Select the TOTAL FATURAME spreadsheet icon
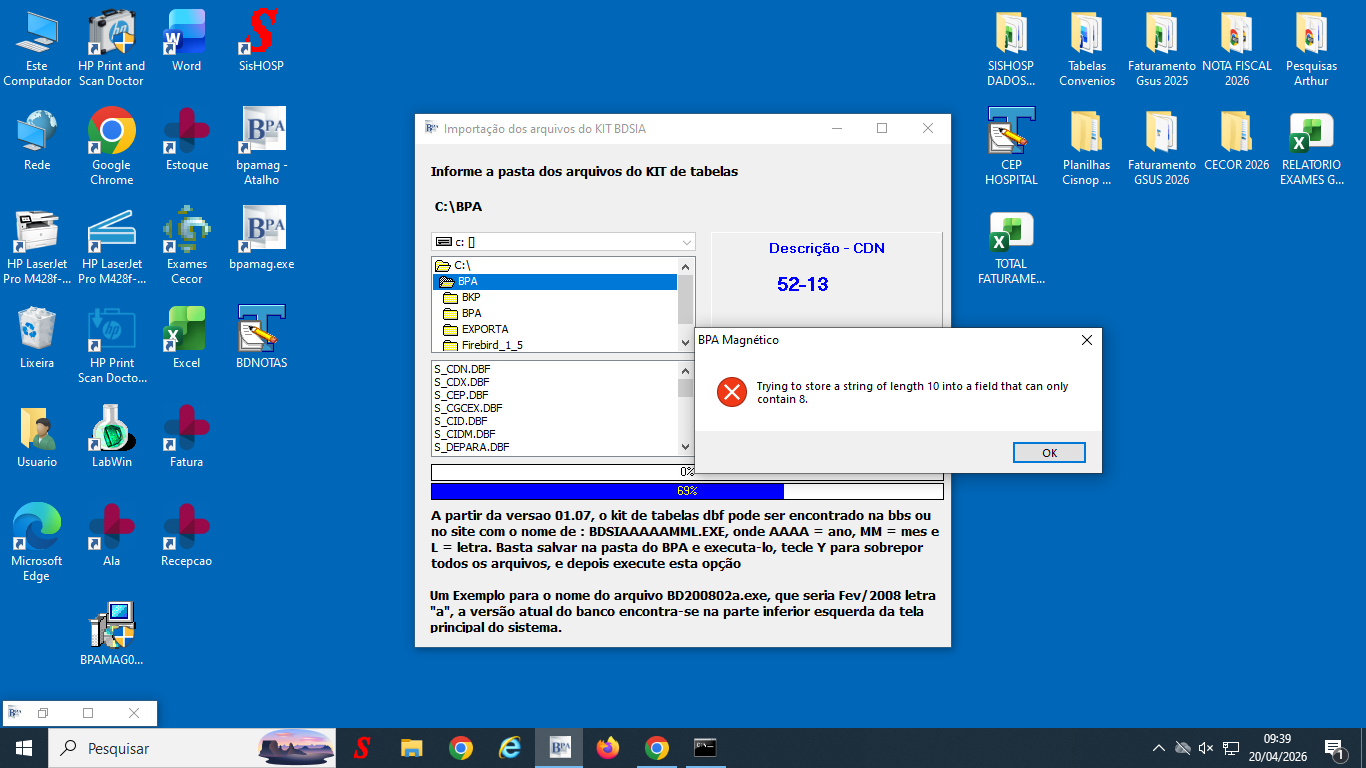Viewport: 1366px width, 768px height. coord(1011,246)
